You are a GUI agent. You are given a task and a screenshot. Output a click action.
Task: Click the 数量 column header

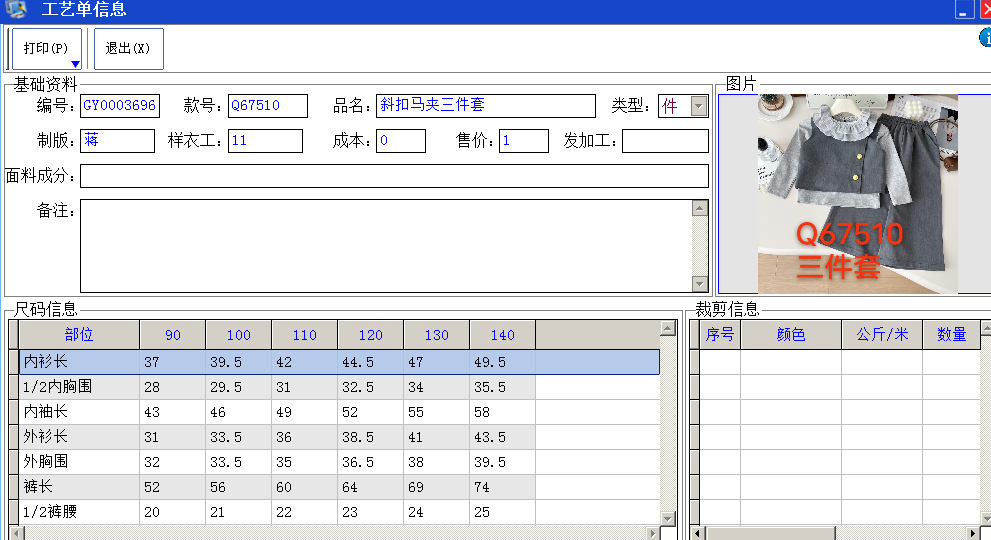click(x=951, y=334)
